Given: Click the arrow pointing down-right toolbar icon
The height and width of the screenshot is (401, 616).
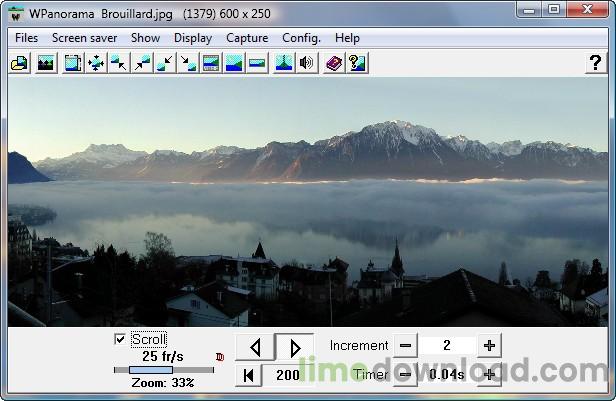Looking at the screenshot, I should [188, 63].
